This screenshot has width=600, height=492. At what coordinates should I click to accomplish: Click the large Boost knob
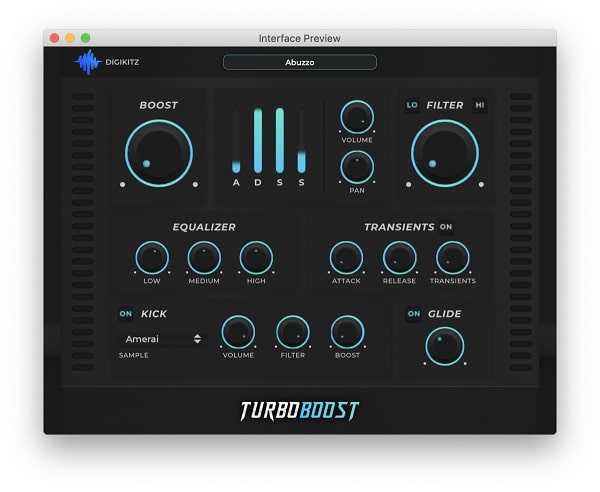[158, 154]
